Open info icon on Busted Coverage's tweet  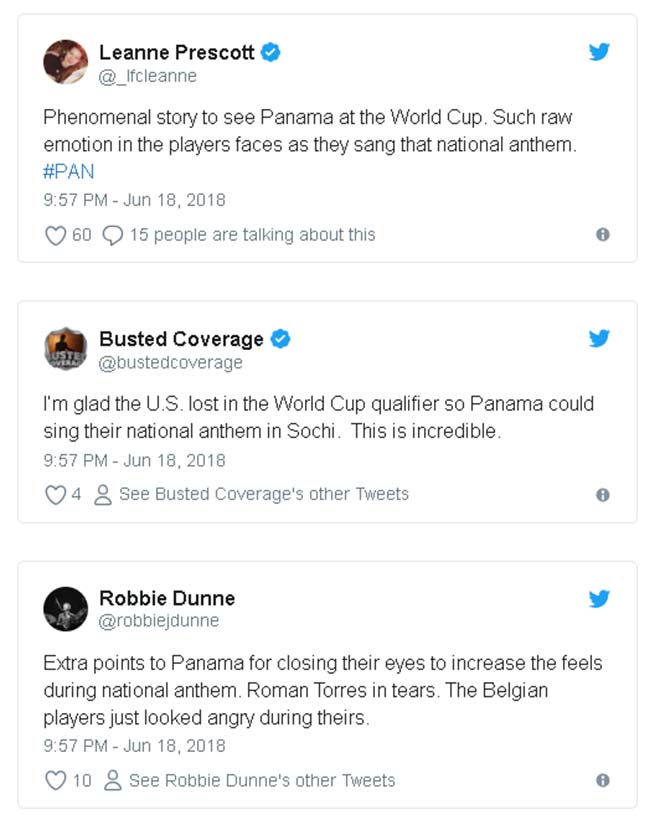point(603,494)
